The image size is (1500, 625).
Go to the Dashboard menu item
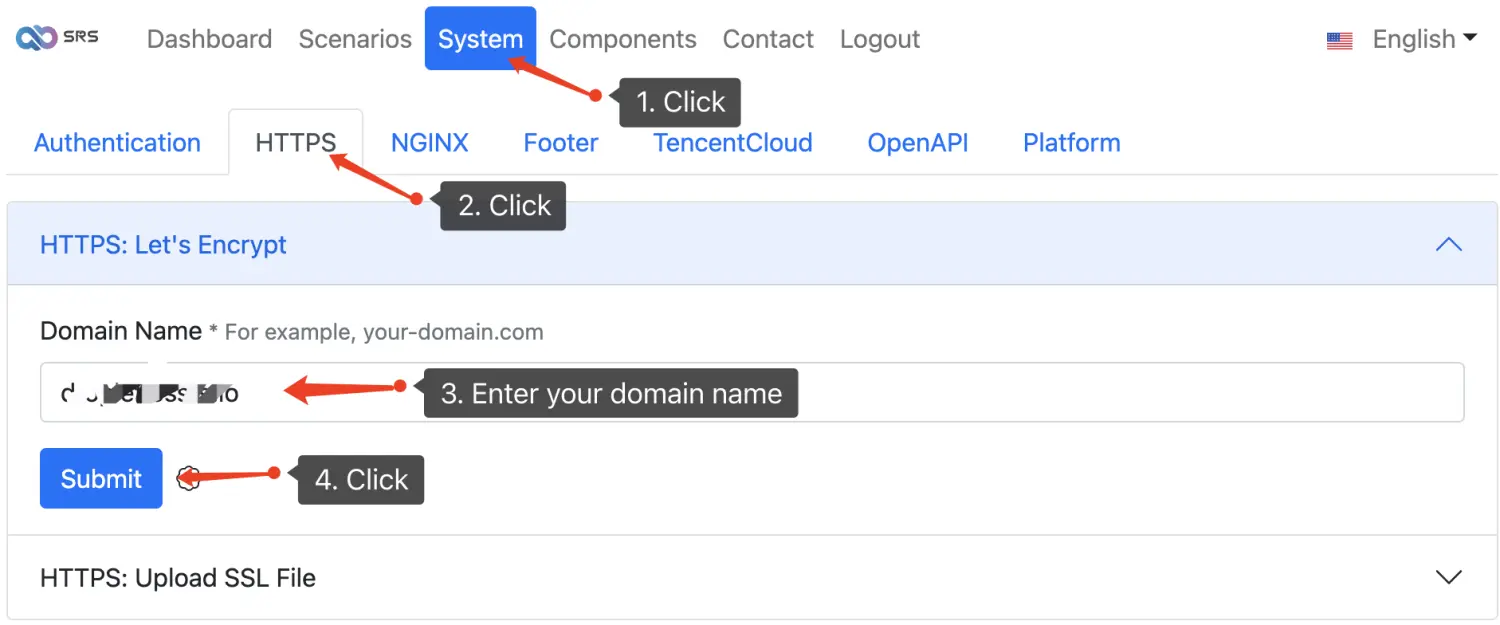(209, 39)
